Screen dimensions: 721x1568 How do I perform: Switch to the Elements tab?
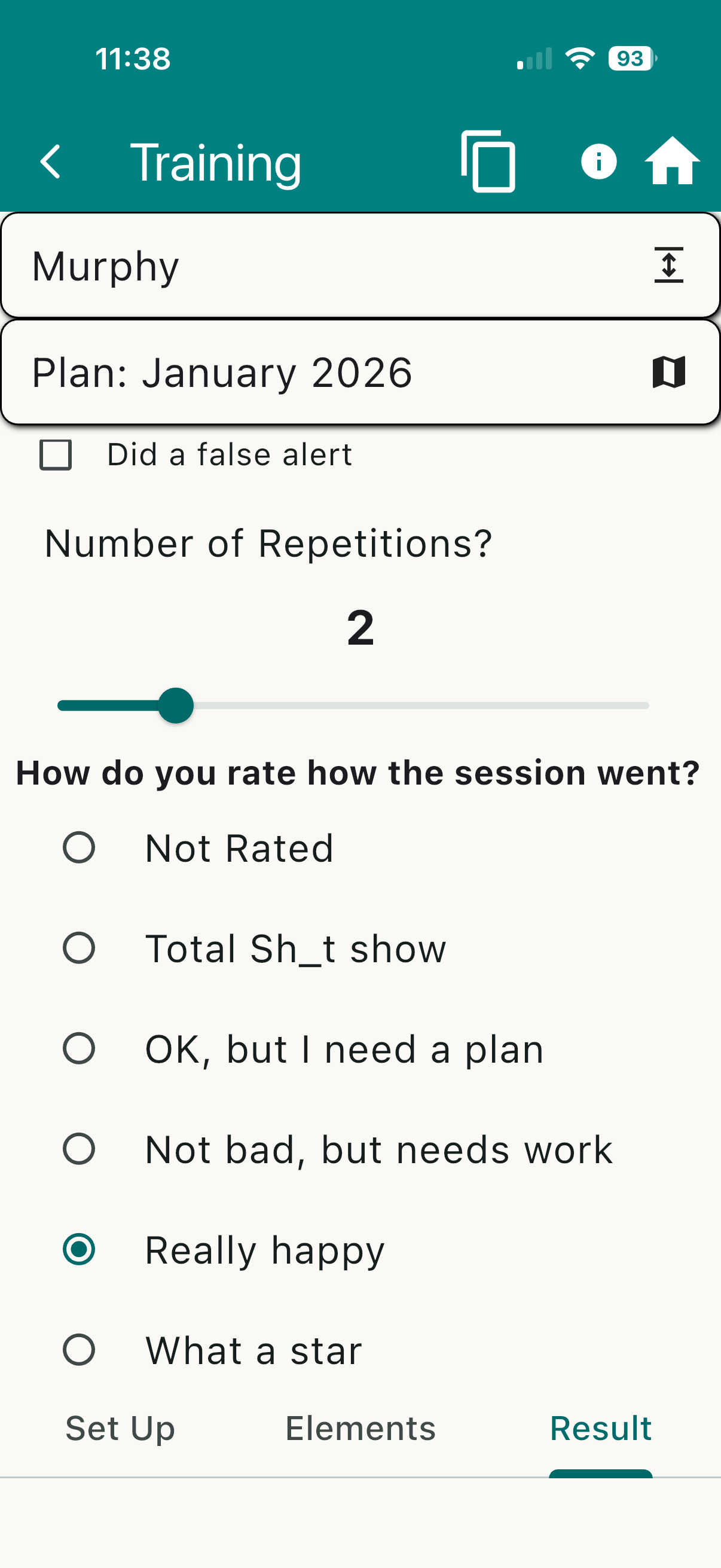(x=360, y=1428)
